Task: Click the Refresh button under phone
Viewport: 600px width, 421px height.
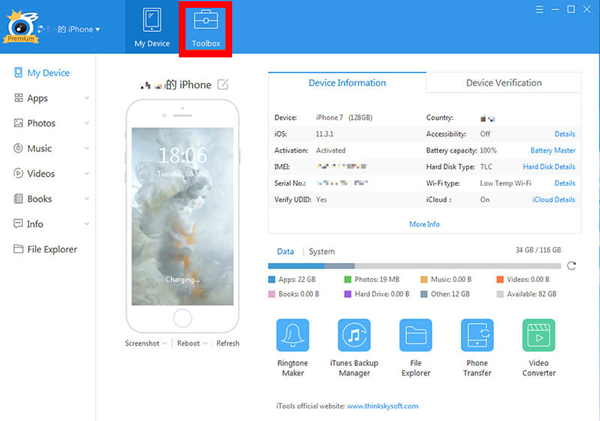Action: pyautogui.click(x=228, y=343)
